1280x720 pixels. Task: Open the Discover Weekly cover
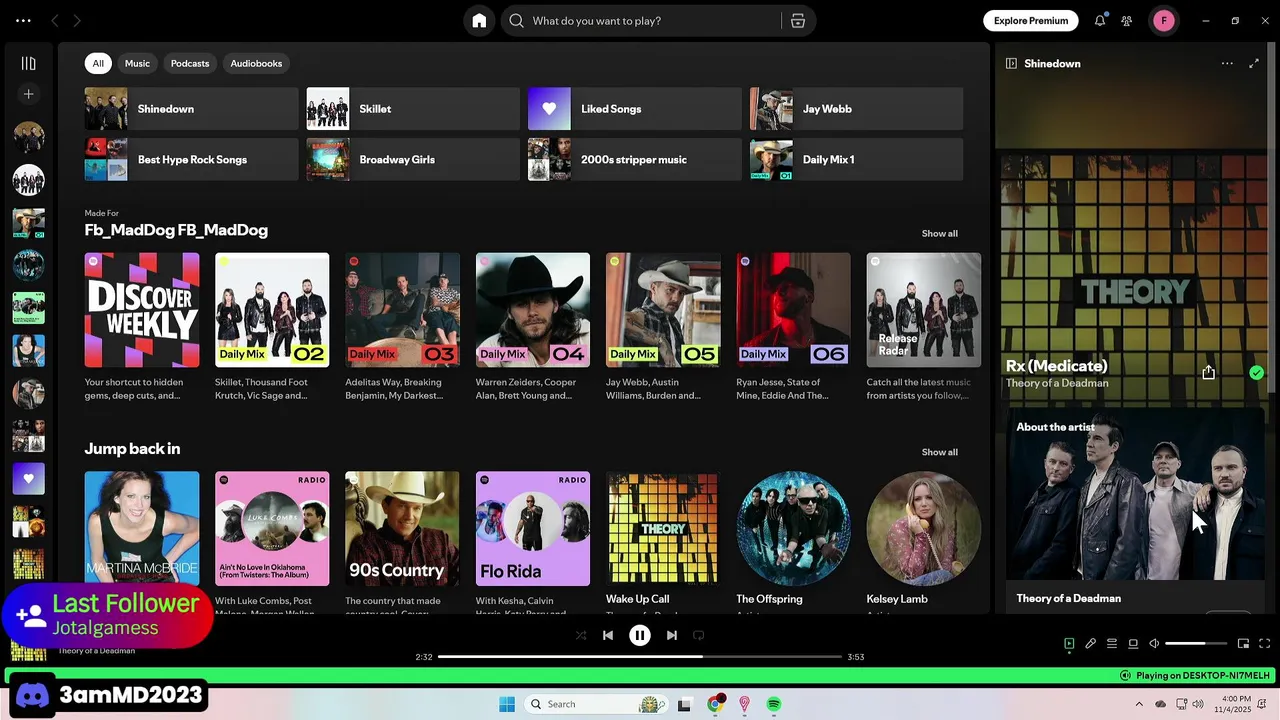pos(142,310)
